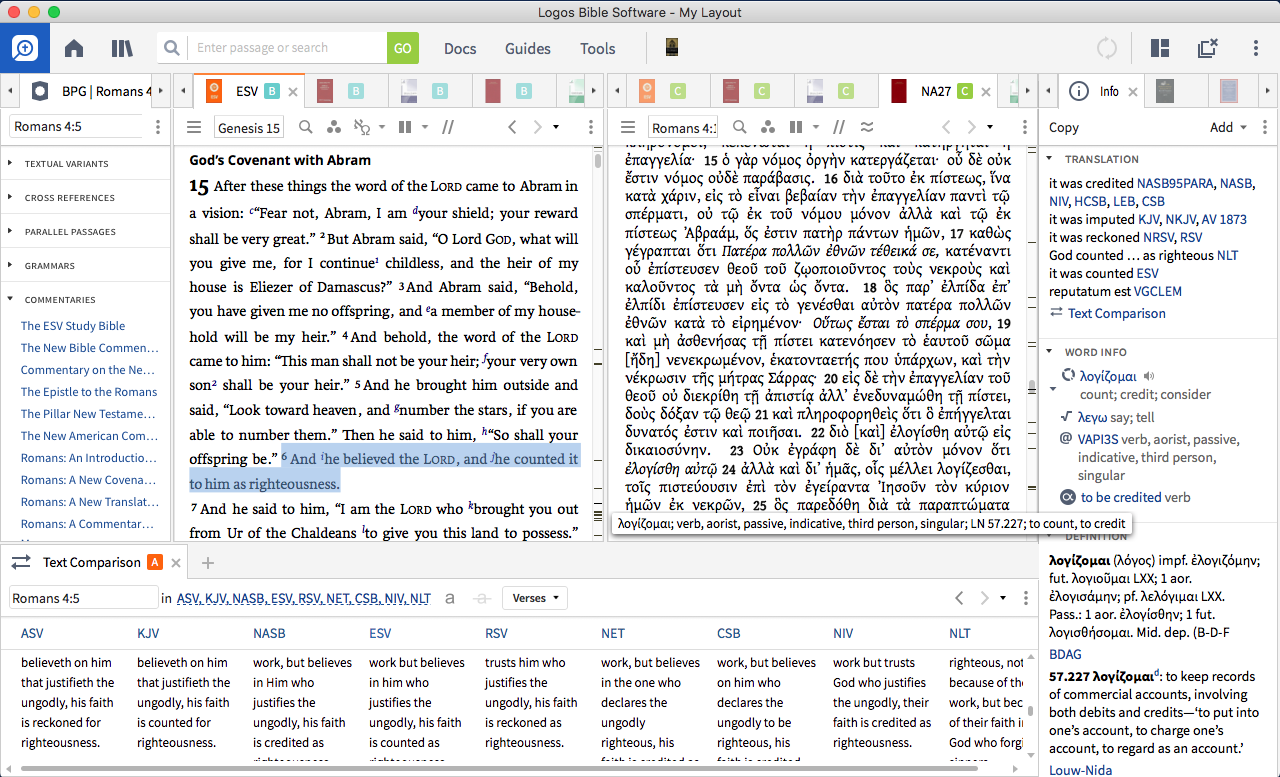This screenshot has height=777, width=1280.
Task: Toggle the link set C badge on NA27 tab
Action: 965,92
